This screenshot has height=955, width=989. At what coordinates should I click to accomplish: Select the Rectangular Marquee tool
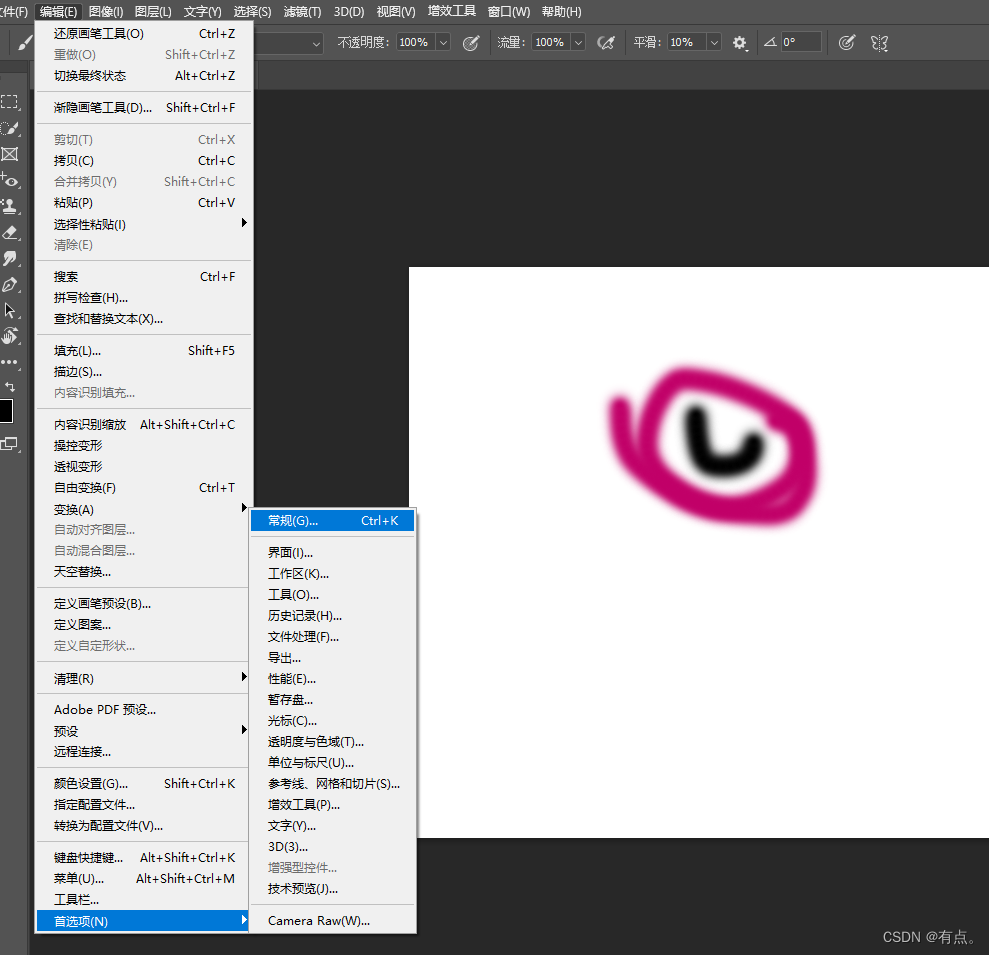click(9, 102)
